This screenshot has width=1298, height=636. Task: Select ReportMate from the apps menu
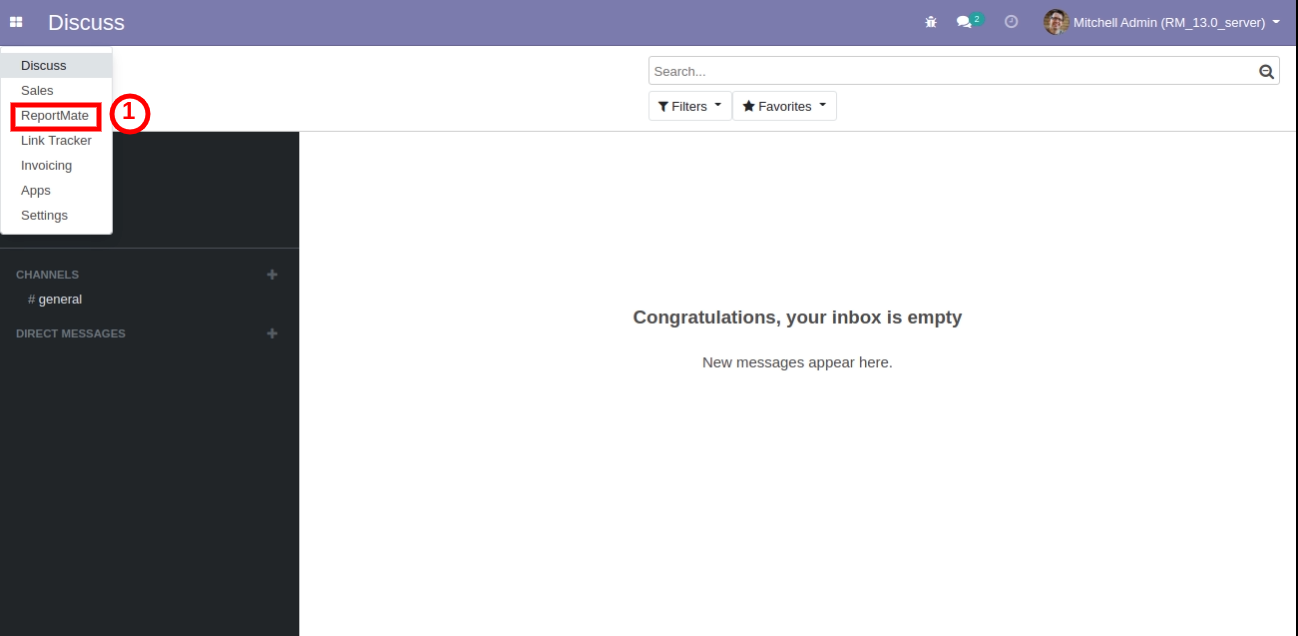point(55,116)
